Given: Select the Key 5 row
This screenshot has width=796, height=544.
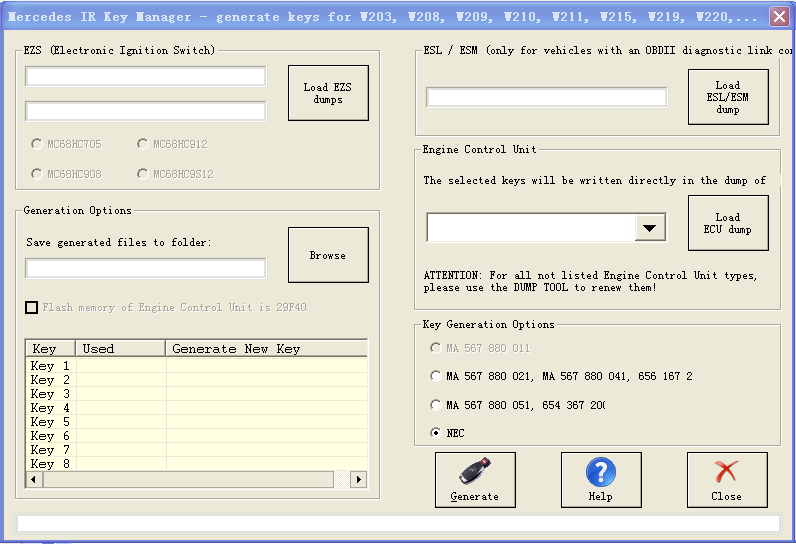Looking at the screenshot, I should tap(196, 422).
